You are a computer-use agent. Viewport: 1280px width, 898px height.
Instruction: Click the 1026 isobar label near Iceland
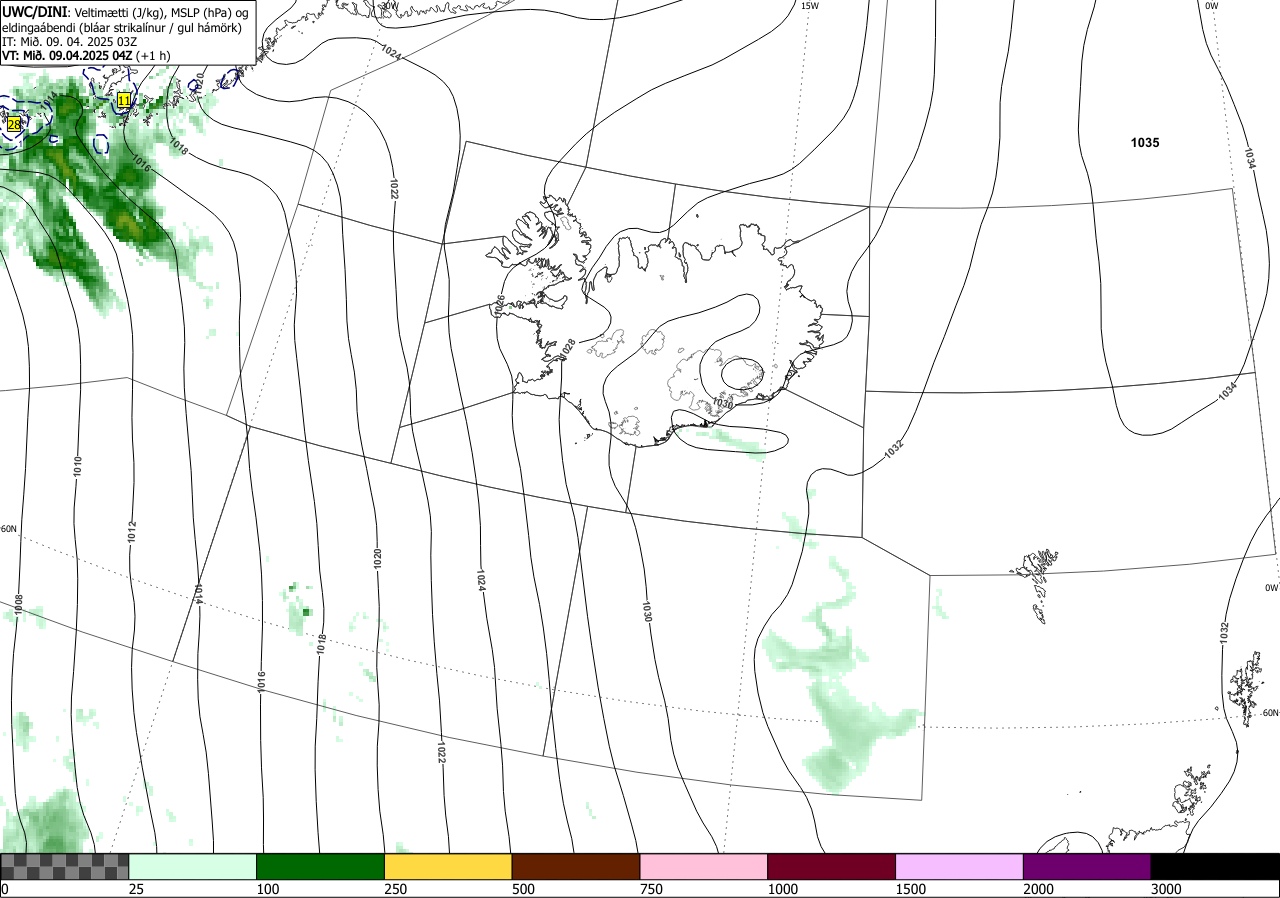point(500,306)
